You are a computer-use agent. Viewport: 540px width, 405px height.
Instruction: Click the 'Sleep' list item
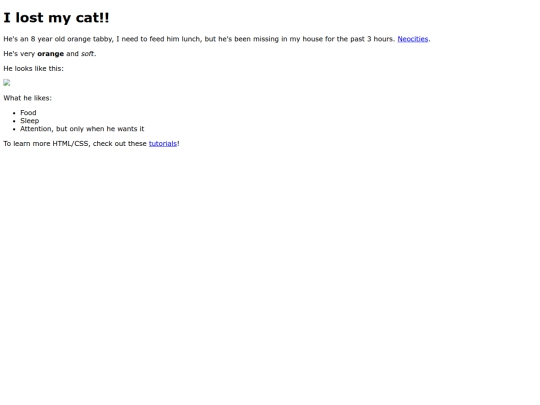pos(30,121)
